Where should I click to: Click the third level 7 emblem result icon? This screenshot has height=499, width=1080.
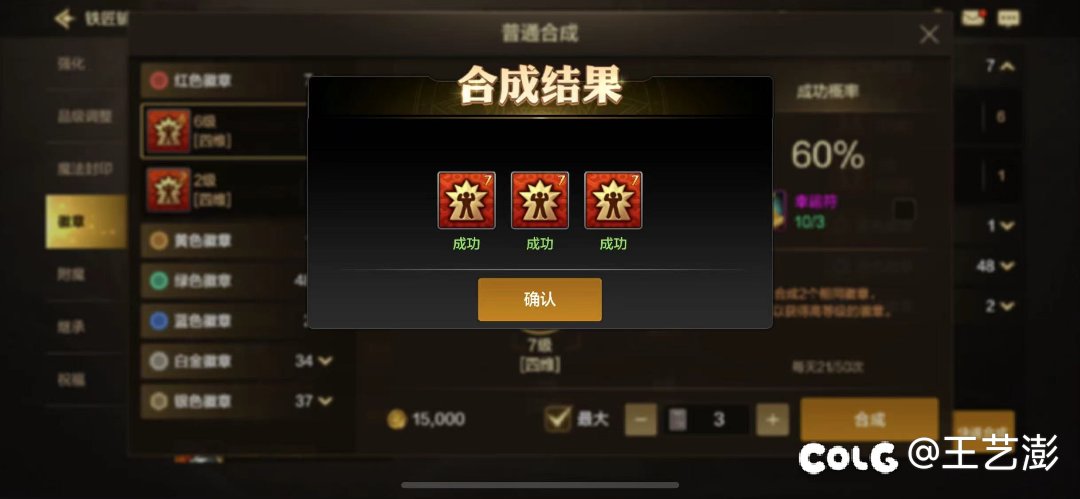[x=613, y=201]
